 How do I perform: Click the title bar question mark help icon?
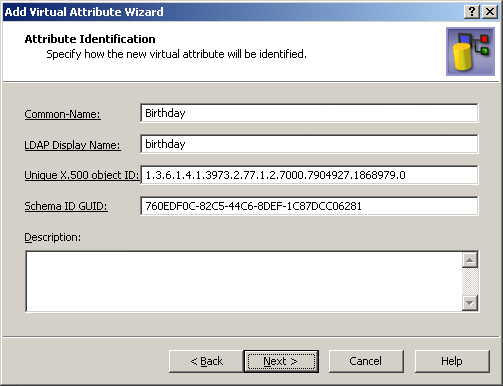(x=472, y=12)
